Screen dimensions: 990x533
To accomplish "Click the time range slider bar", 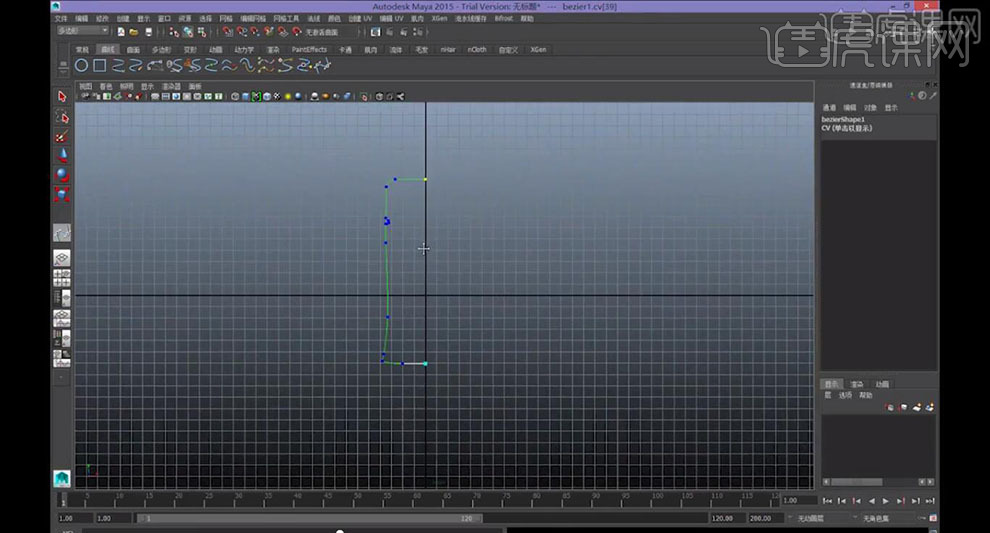I will coord(309,518).
